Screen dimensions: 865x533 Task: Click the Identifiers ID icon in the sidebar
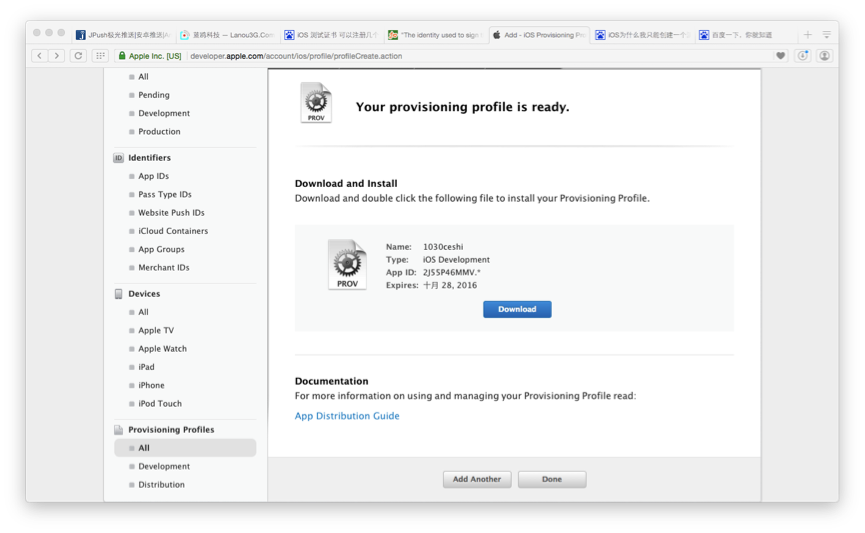pyautogui.click(x=119, y=158)
